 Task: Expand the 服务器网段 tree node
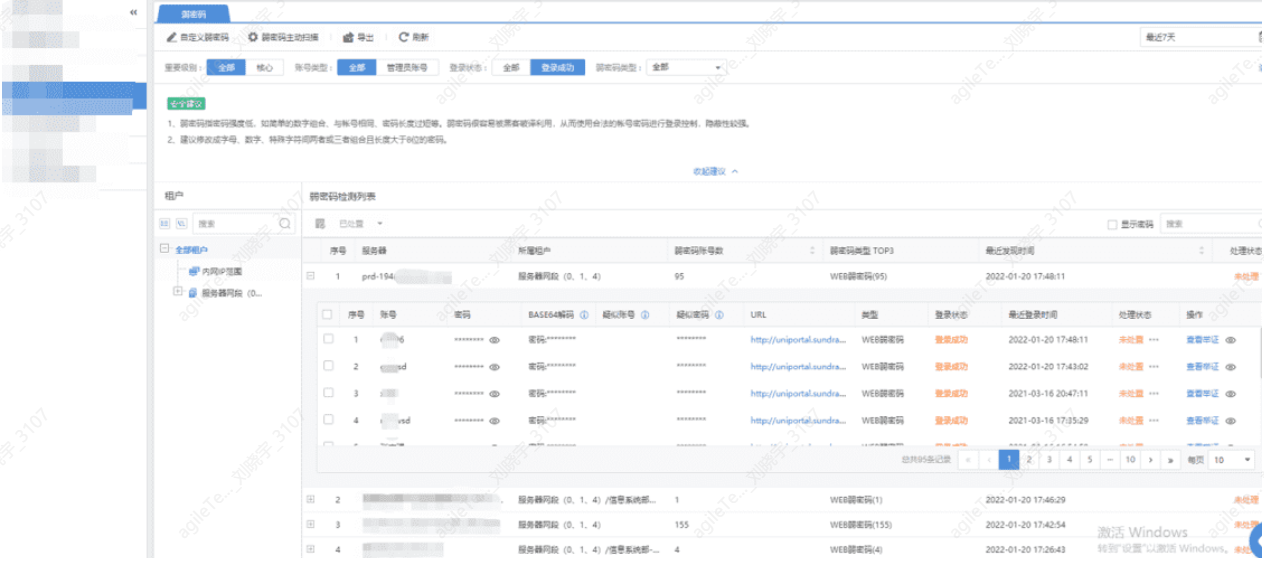pyautogui.click(x=177, y=292)
